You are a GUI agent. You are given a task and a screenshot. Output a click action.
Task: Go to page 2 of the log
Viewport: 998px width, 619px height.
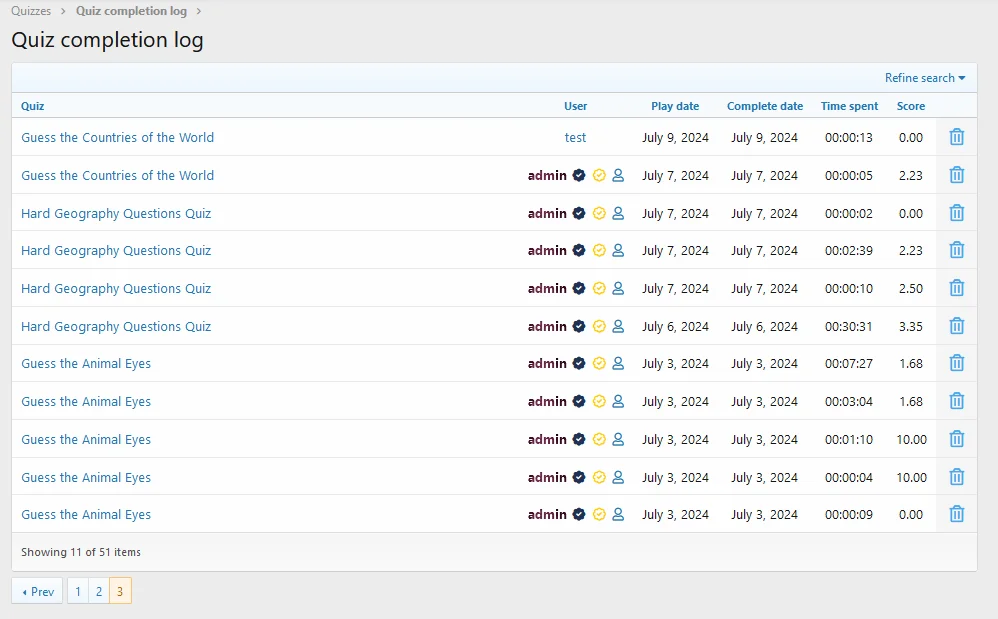(98, 592)
